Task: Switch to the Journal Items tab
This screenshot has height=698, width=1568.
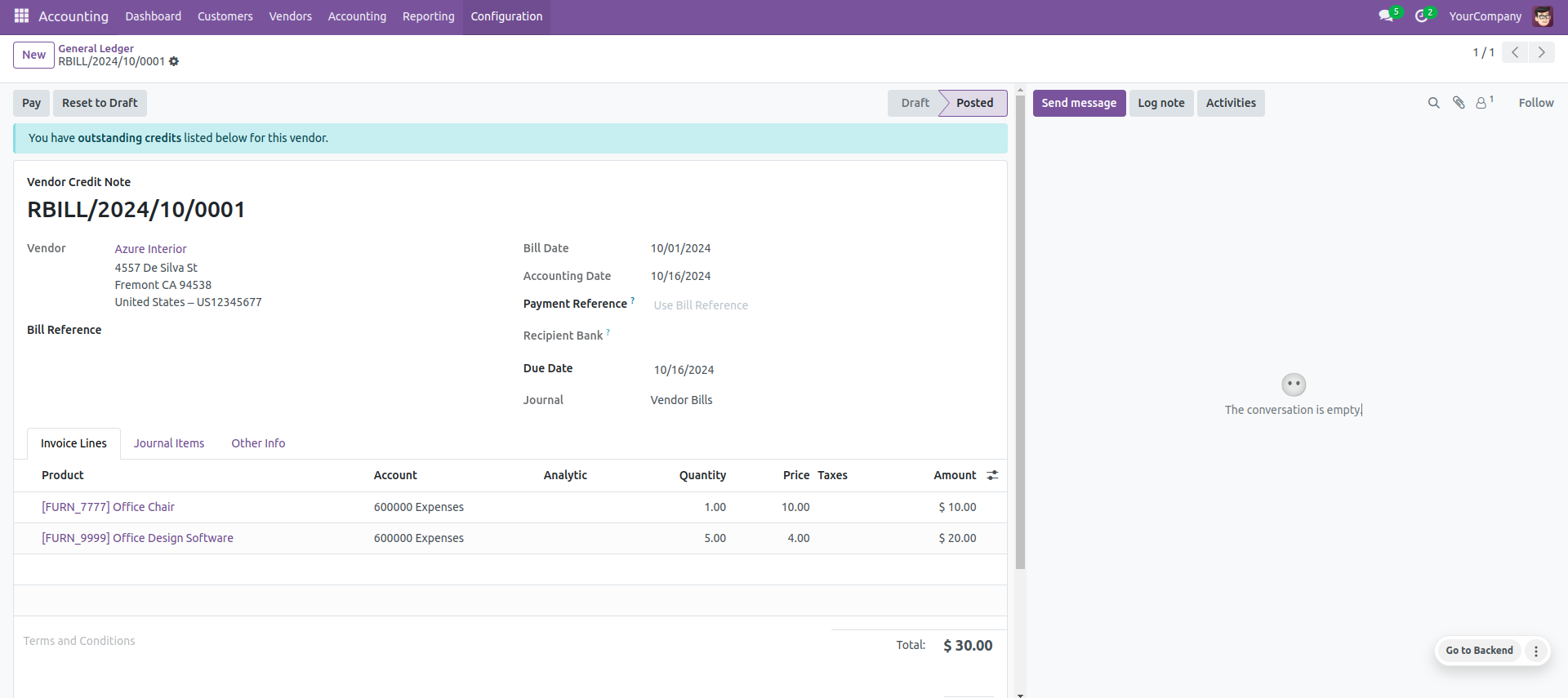Action: coord(169,443)
